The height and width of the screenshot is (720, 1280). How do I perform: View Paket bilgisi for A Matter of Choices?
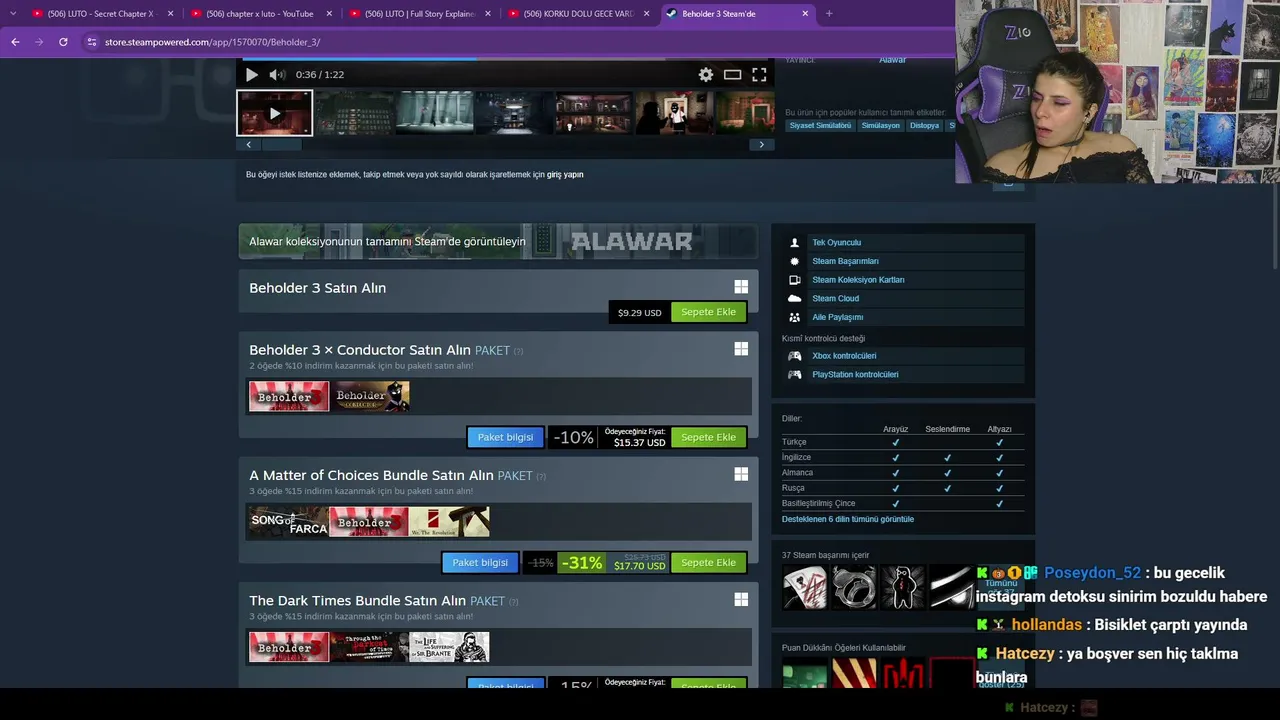click(480, 562)
